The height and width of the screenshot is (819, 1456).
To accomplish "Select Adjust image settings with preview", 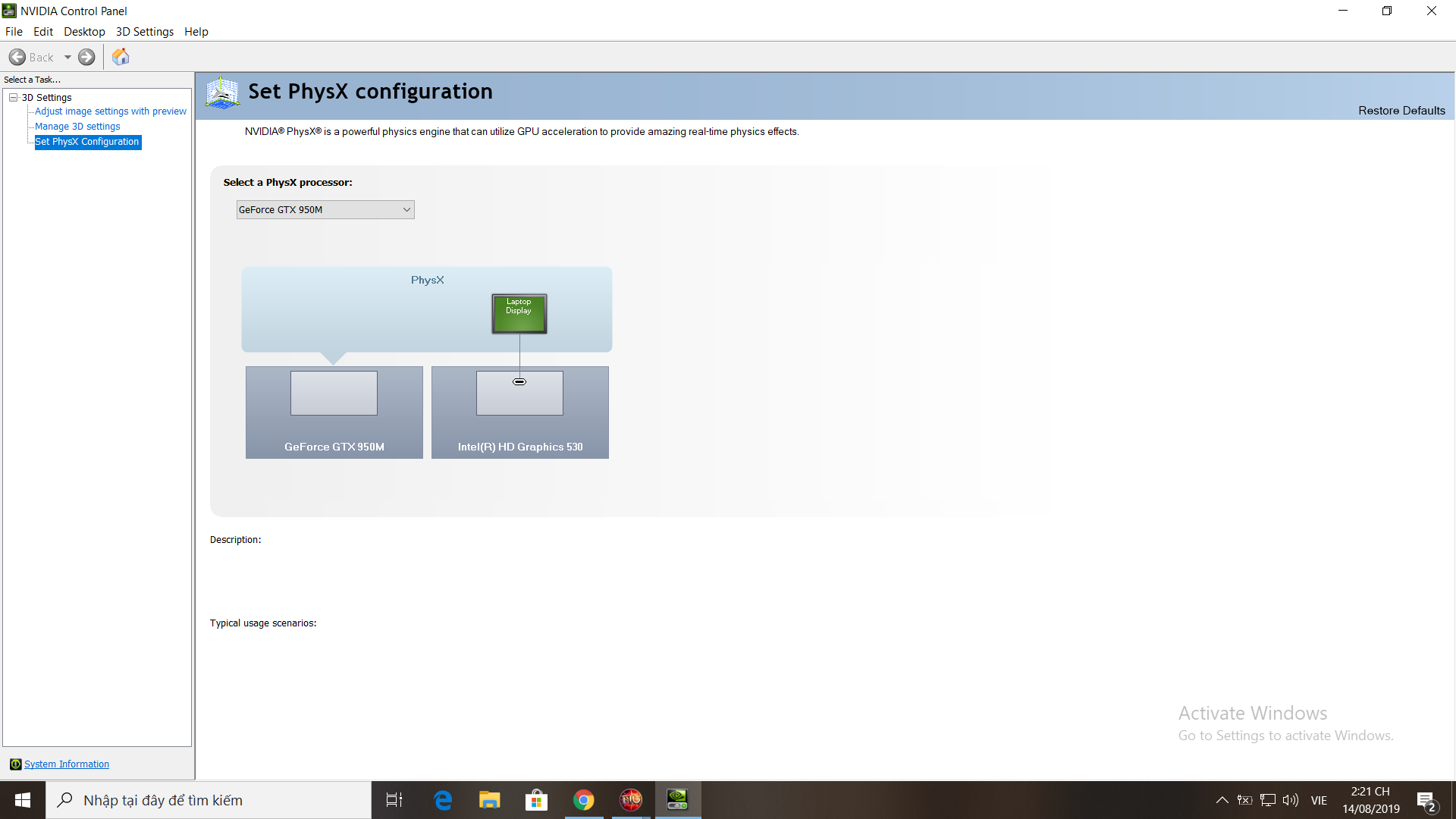I will [x=111, y=111].
